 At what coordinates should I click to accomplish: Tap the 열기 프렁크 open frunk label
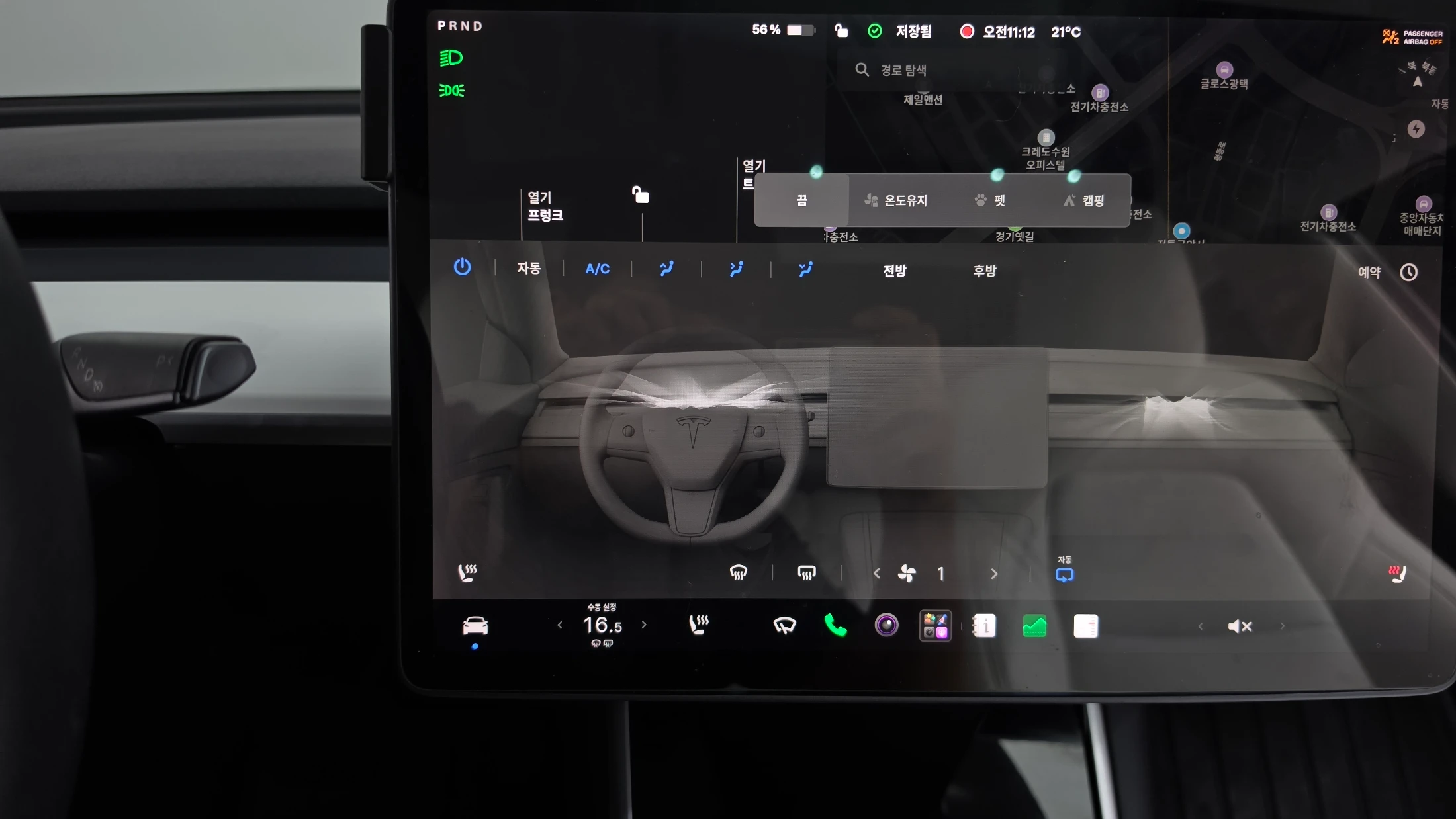coord(545,206)
